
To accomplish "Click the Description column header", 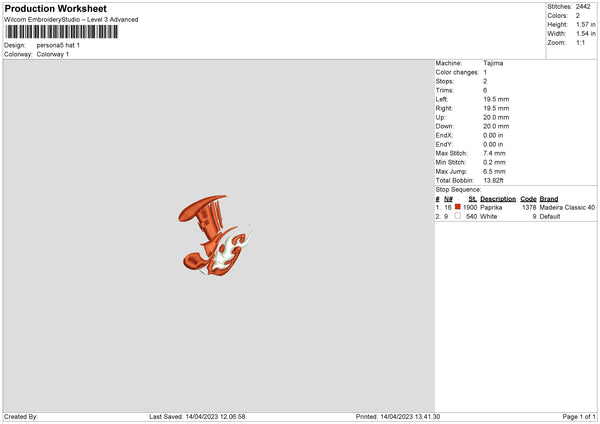I will tap(498, 199).
